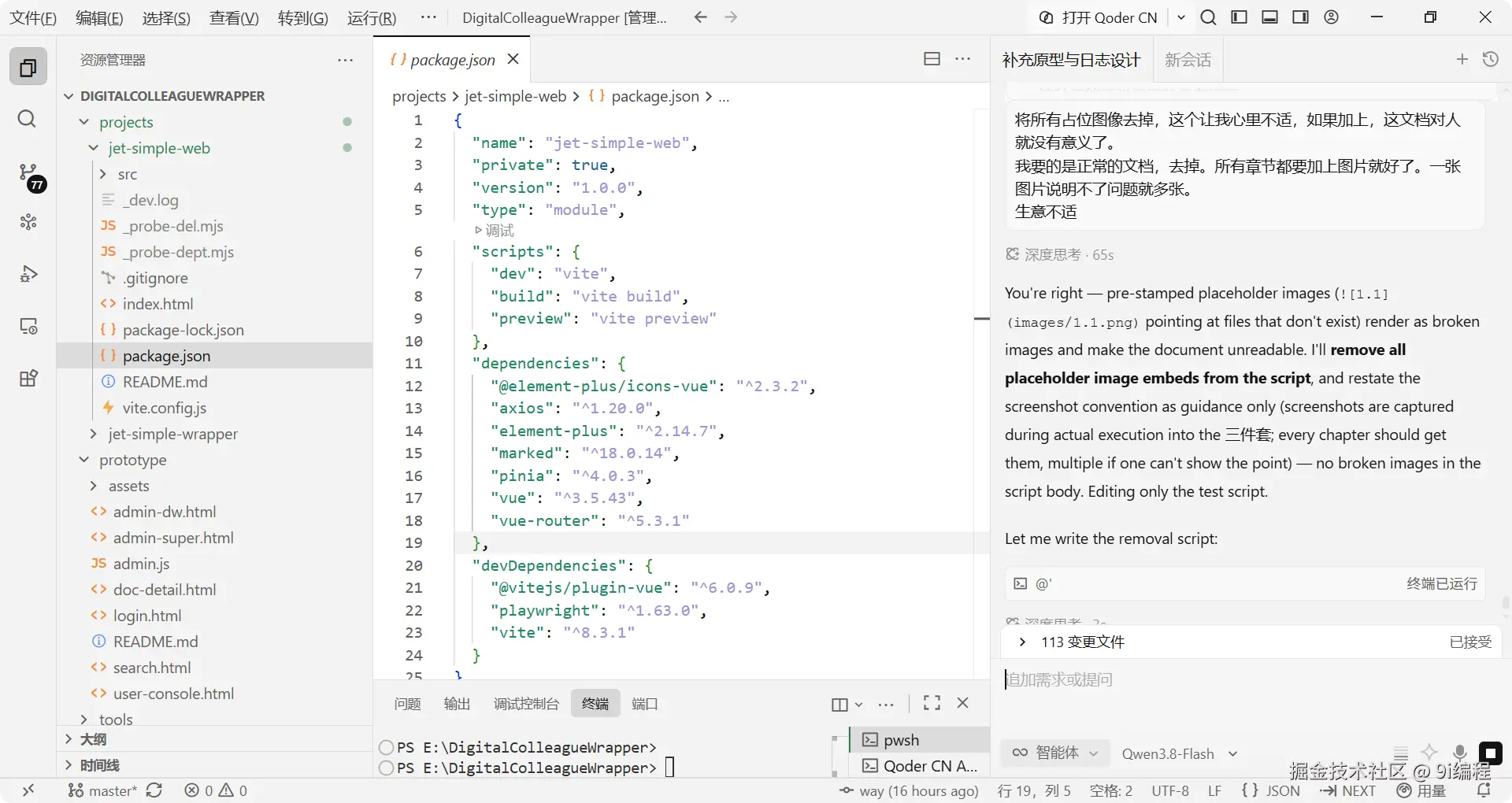1512x803 pixels.
Task: Open the Qwen3.8-Flash model dropdown
Action: (x=1180, y=753)
